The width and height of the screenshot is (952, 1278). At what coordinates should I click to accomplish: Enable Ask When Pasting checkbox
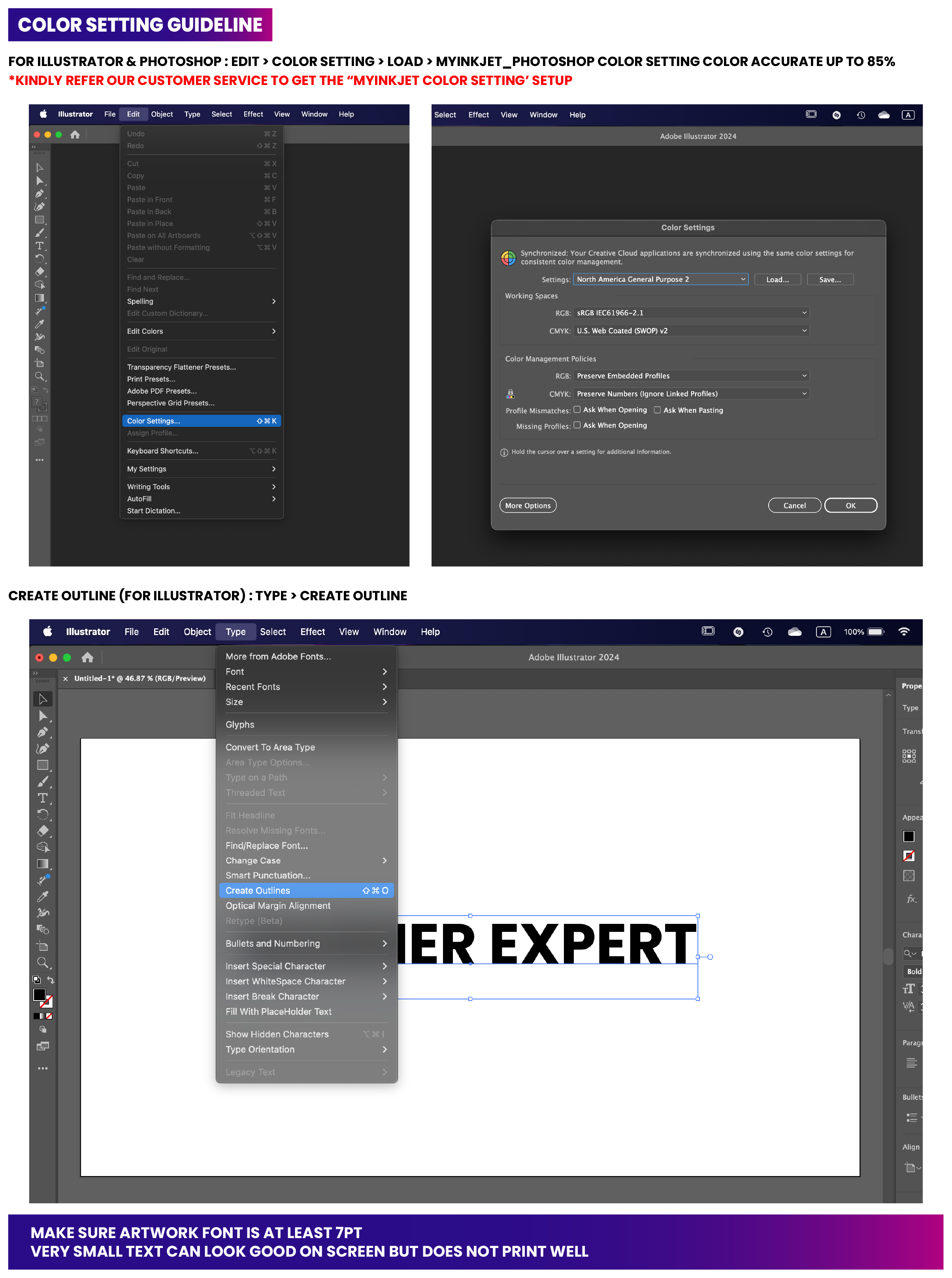pos(657,410)
